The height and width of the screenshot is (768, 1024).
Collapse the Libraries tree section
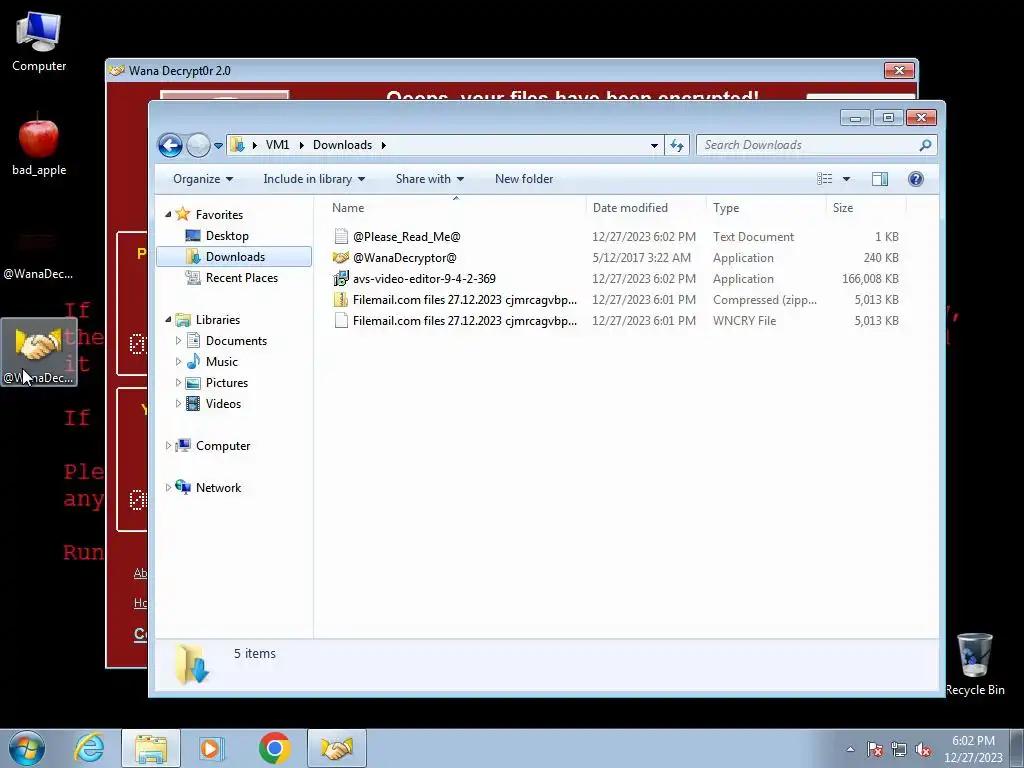pos(168,319)
